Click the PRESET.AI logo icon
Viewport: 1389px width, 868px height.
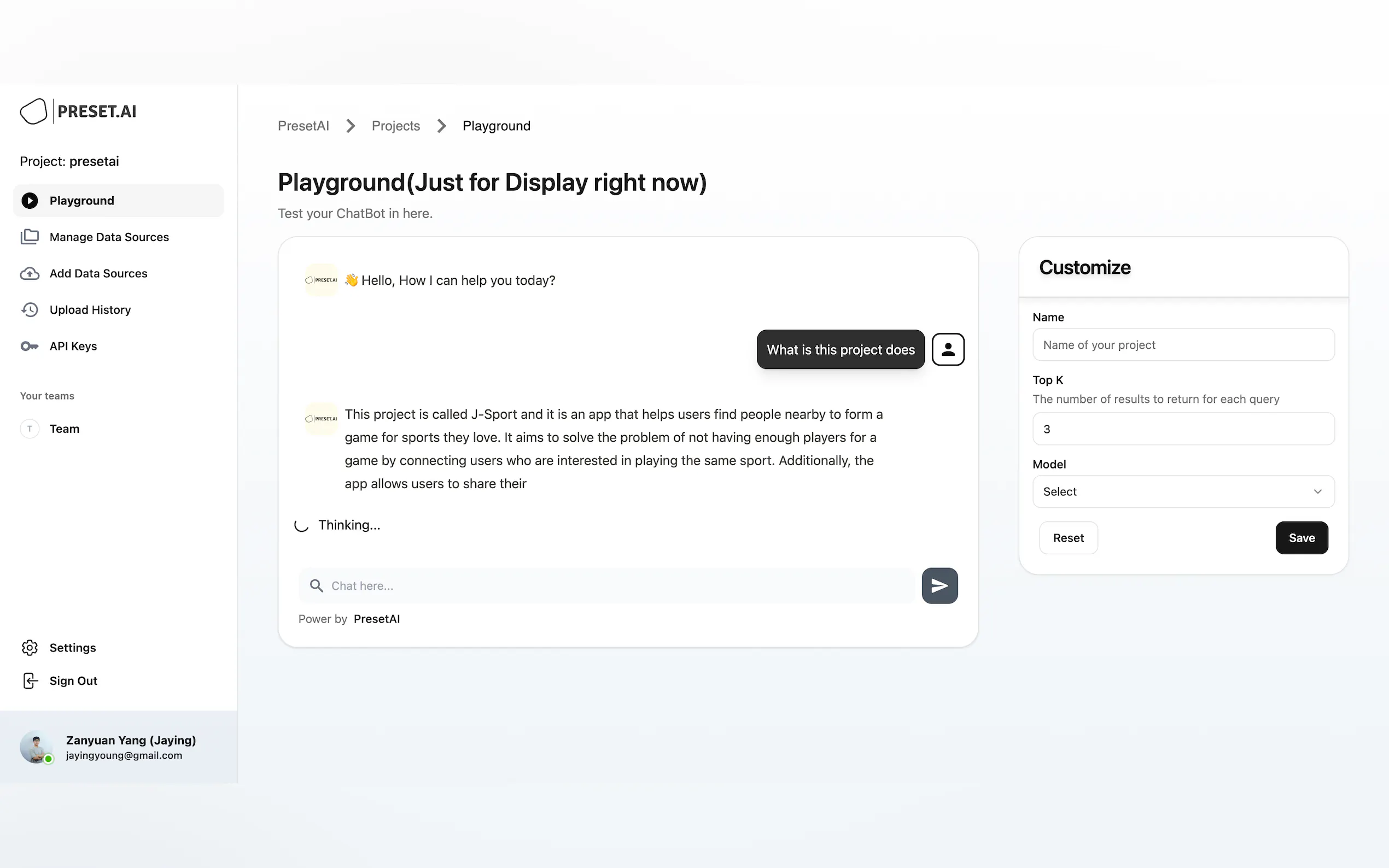(33, 112)
